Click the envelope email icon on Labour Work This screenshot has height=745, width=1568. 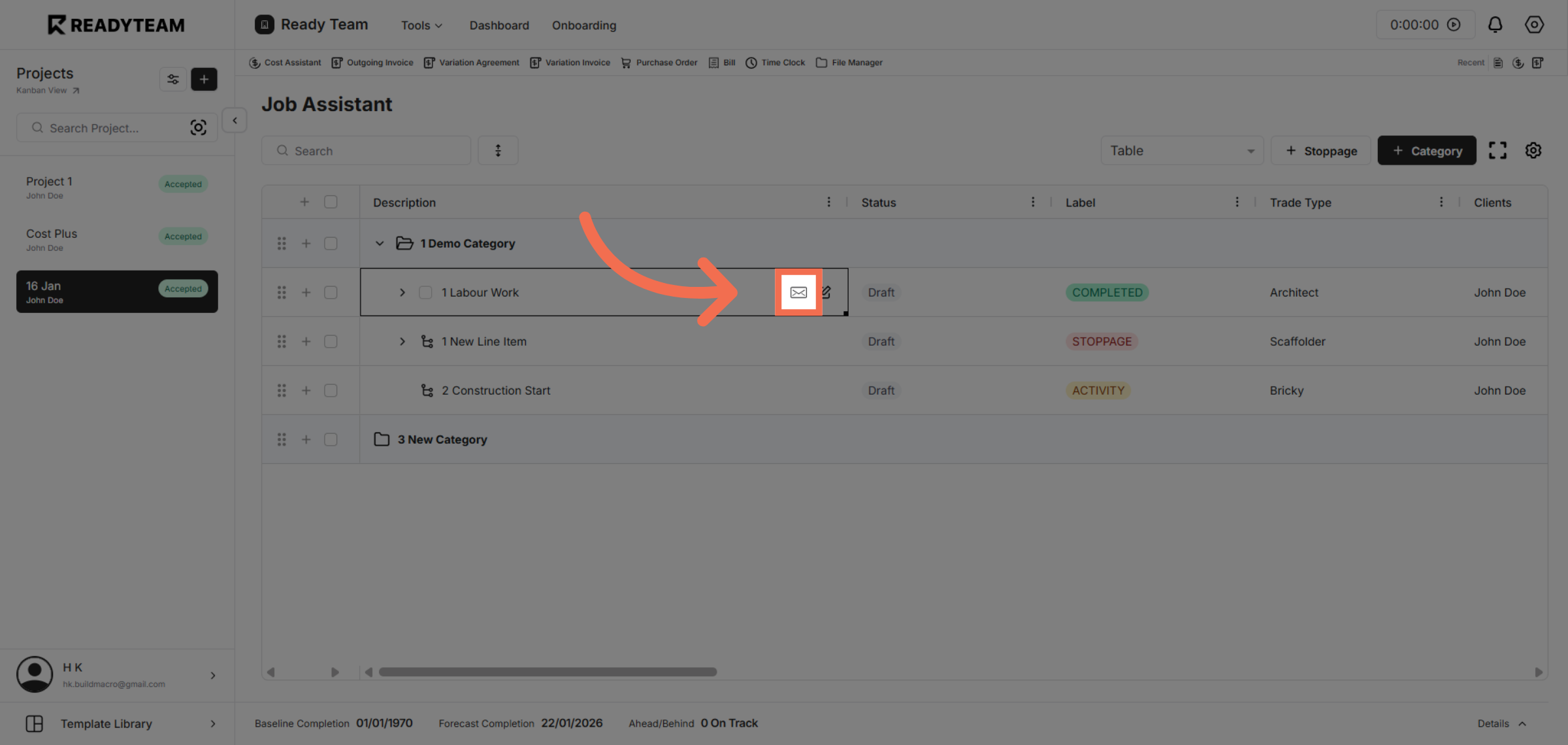coord(798,292)
